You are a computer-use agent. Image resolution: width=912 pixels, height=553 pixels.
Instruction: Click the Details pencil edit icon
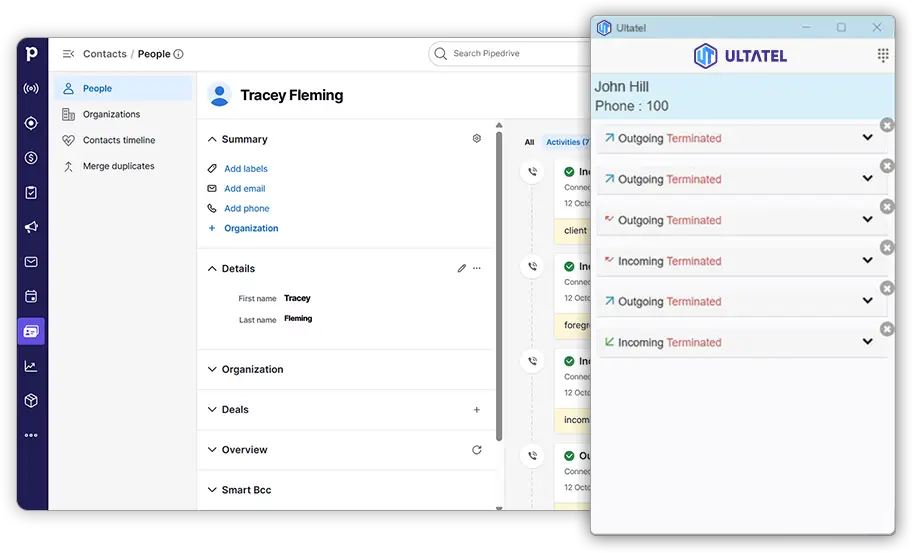click(x=461, y=268)
